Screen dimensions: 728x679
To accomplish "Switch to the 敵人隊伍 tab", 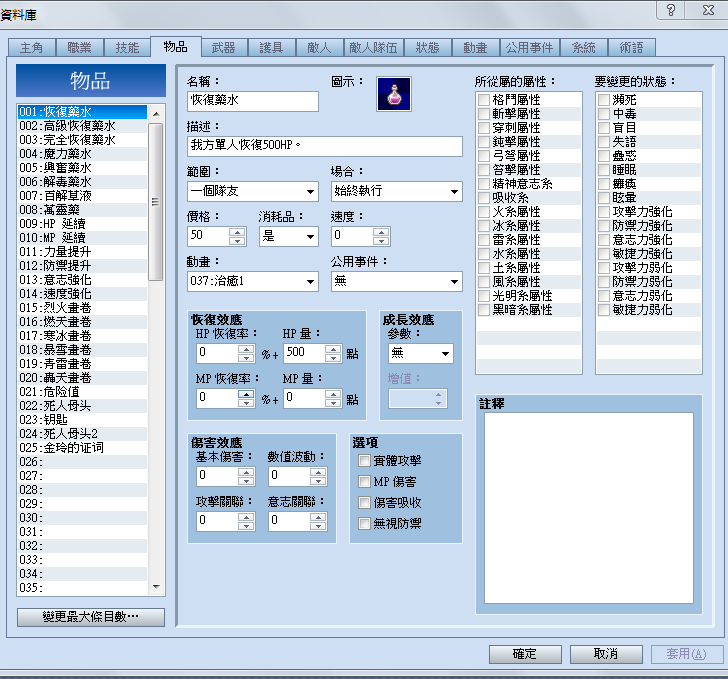I will tap(373, 48).
